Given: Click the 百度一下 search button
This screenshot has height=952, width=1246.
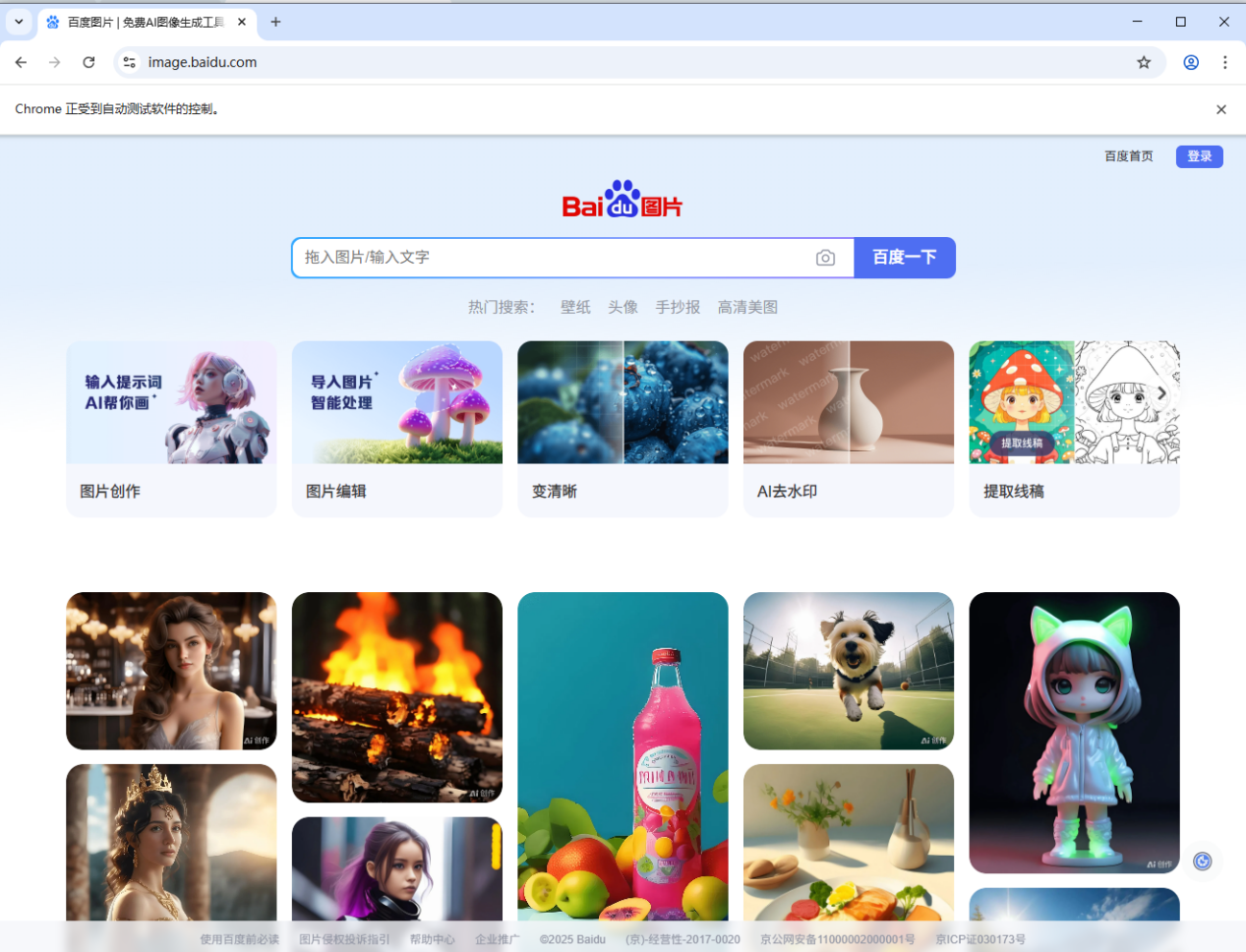Looking at the screenshot, I should [905, 258].
